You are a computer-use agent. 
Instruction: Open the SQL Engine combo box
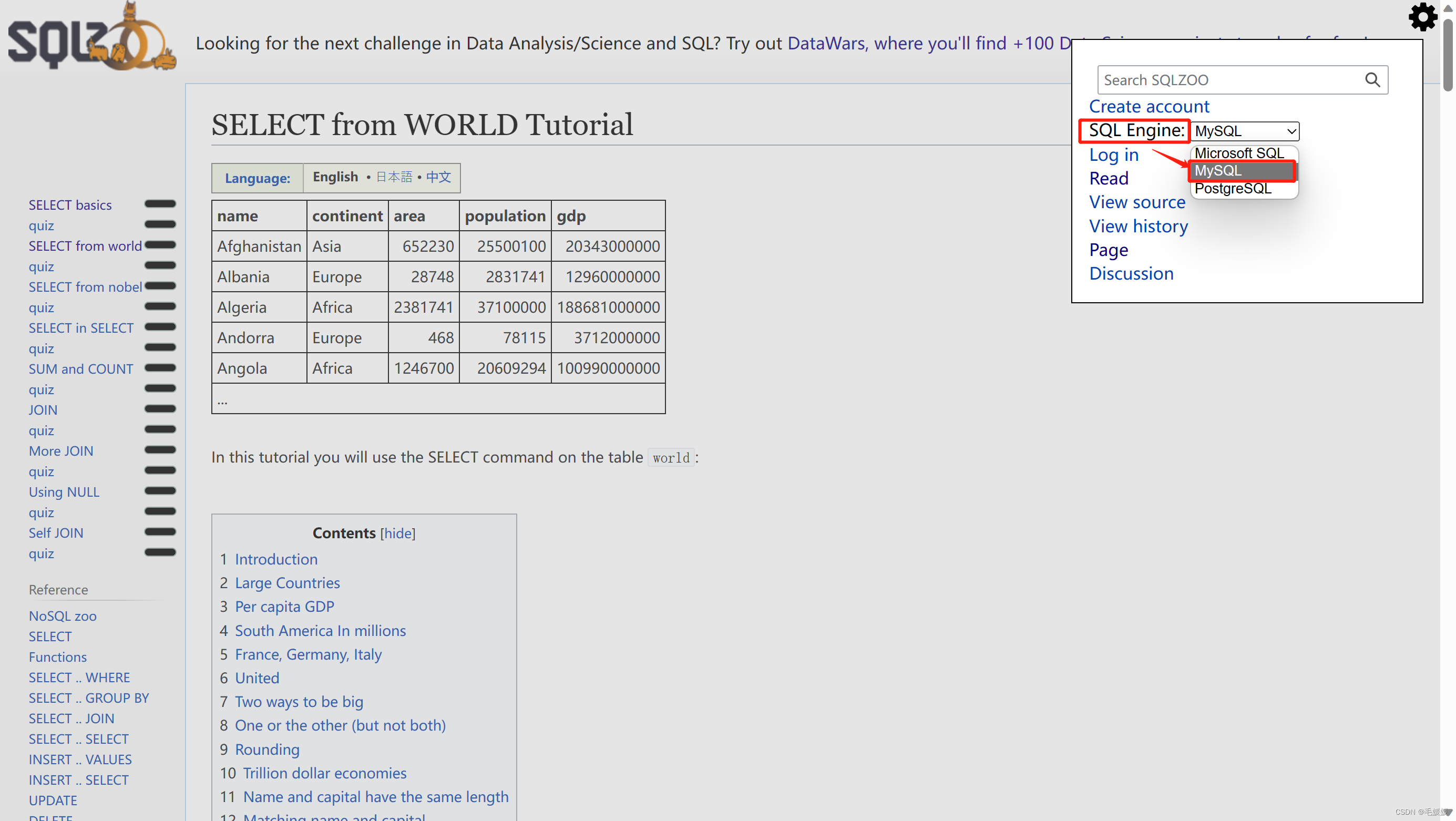coord(1245,131)
